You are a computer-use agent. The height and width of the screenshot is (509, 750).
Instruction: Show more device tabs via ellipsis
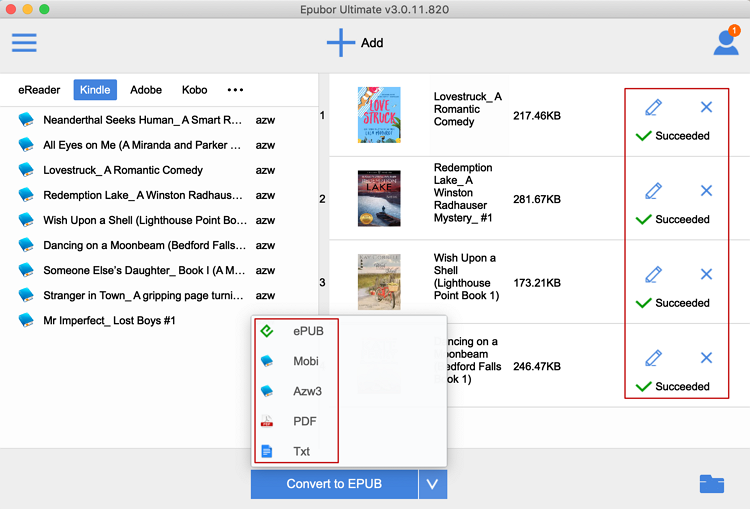[235, 90]
